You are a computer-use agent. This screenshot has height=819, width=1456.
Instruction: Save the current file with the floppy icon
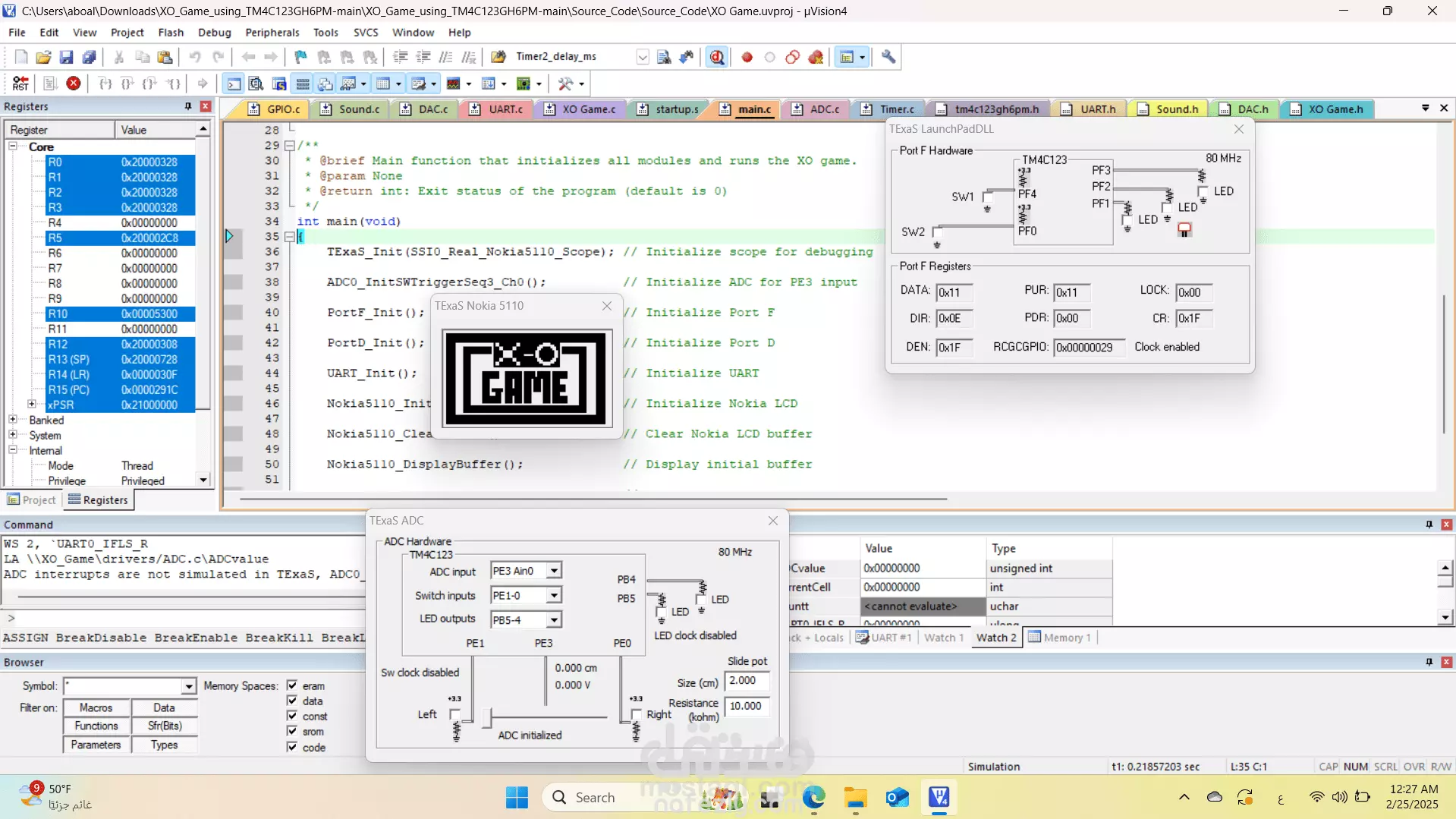pos(66,57)
